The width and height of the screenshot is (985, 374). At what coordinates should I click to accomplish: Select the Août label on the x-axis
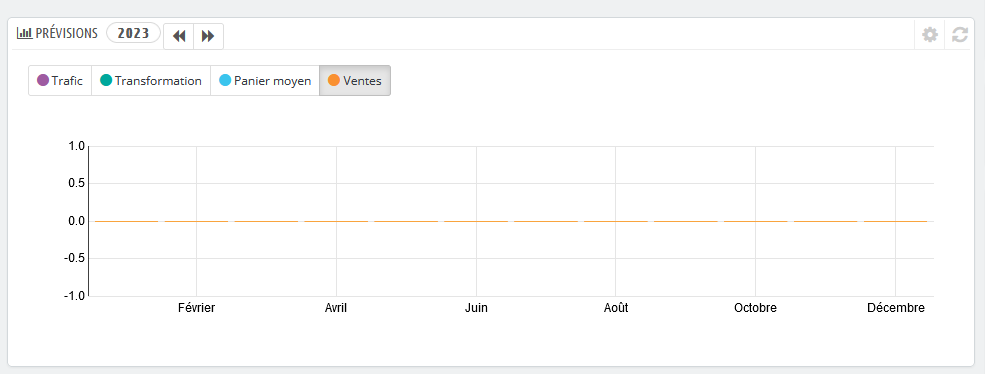click(x=616, y=308)
